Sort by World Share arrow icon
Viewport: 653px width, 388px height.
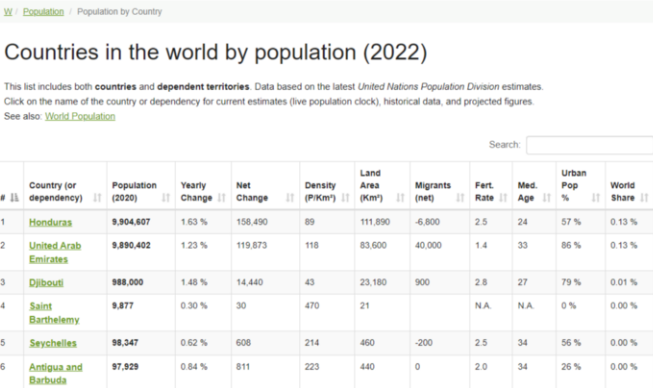point(644,197)
